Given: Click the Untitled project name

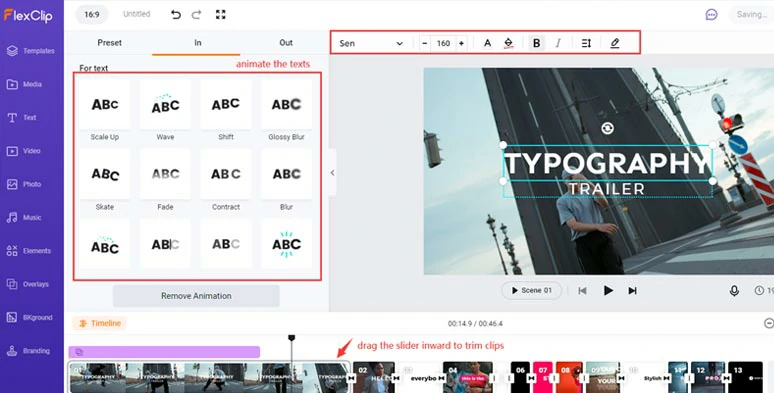Looking at the screenshot, I should (137, 14).
